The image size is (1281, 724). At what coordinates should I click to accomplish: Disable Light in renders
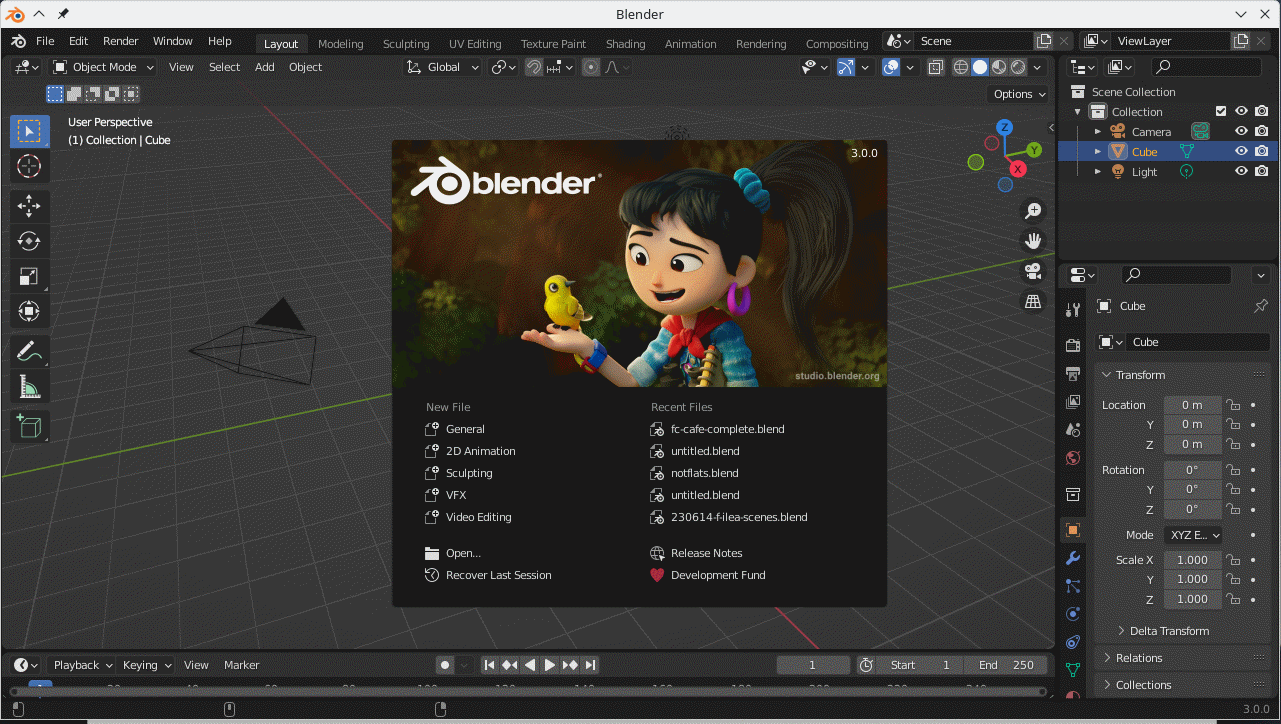(1262, 171)
